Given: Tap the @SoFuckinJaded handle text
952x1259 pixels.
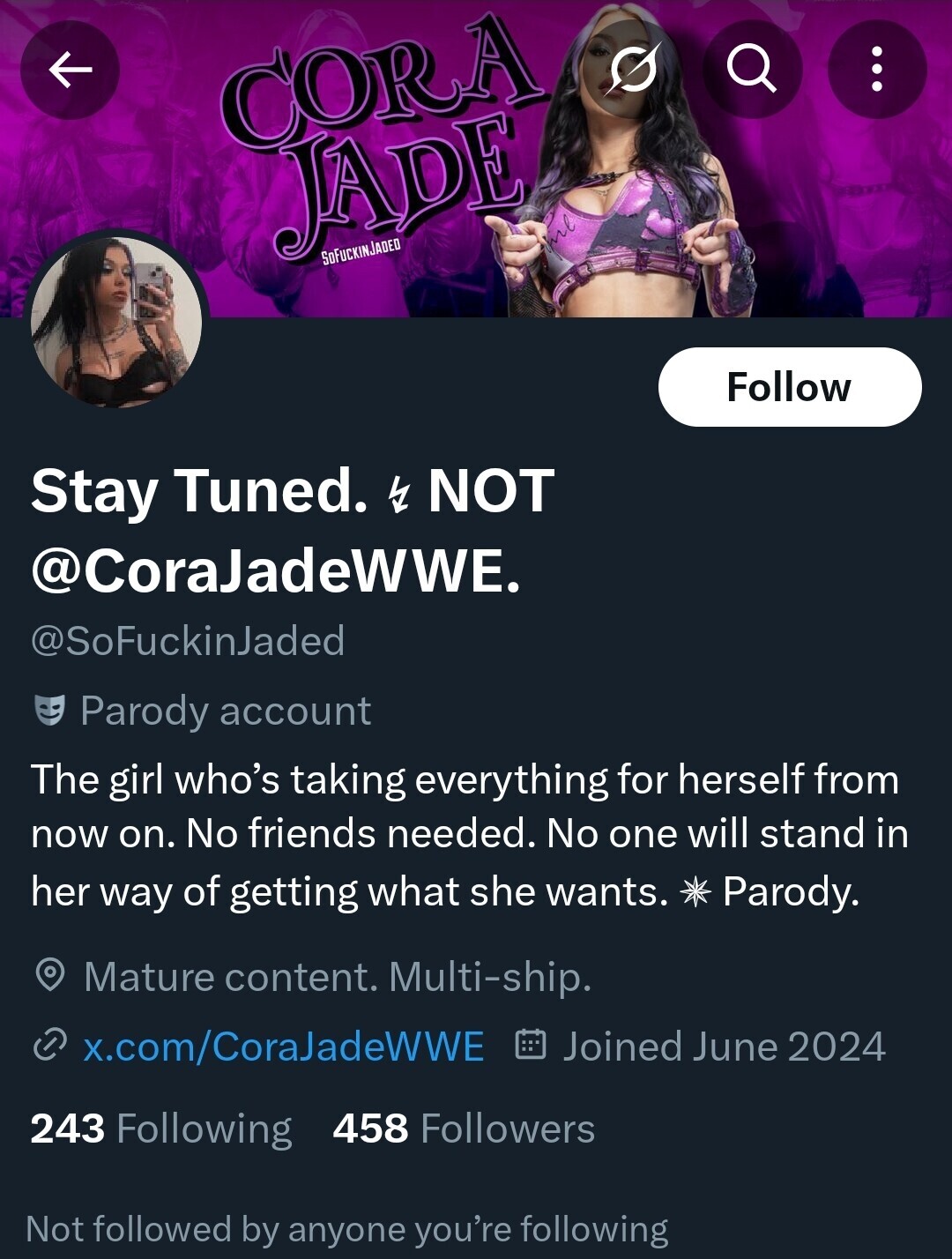Looking at the screenshot, I should coord(188,641).
